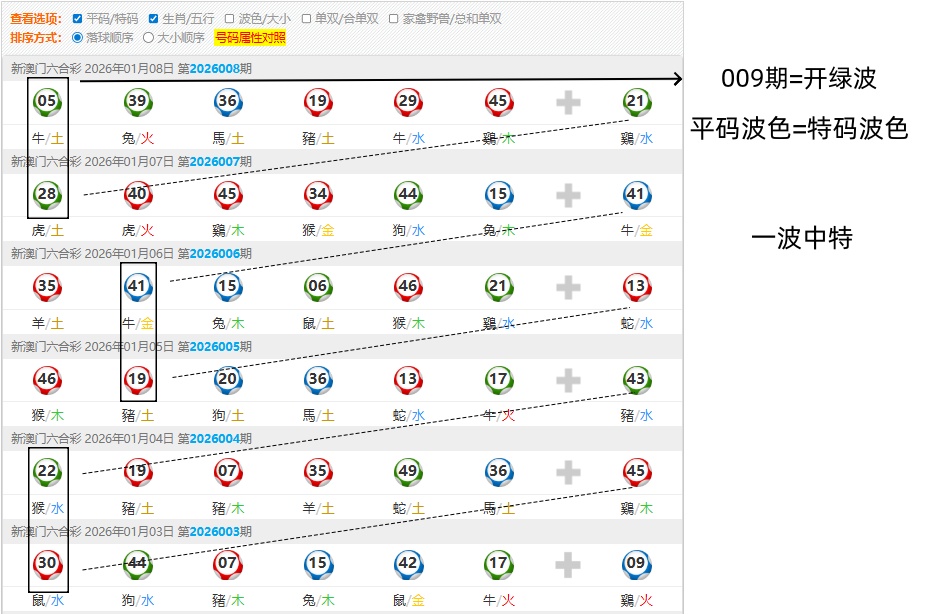
Task: Select 大小顺序 sort radio button
Action: click(148, 38)
